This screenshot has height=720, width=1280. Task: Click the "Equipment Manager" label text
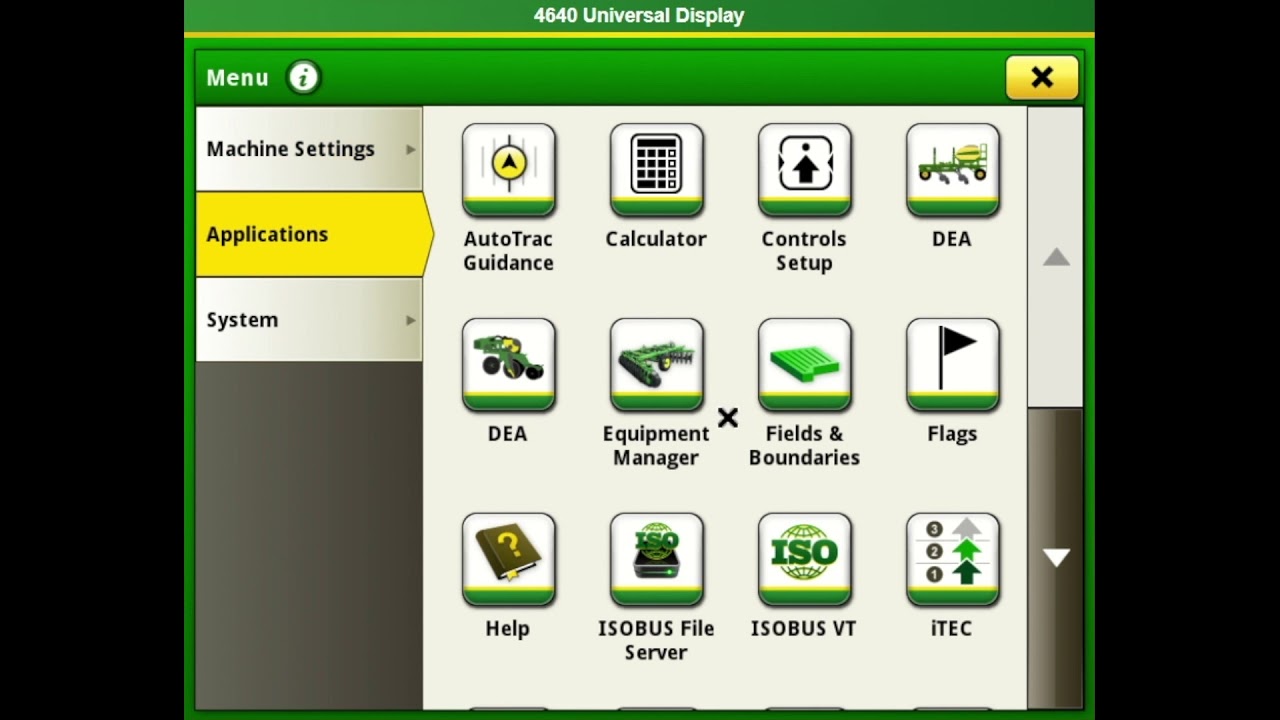tap(656, 446)
